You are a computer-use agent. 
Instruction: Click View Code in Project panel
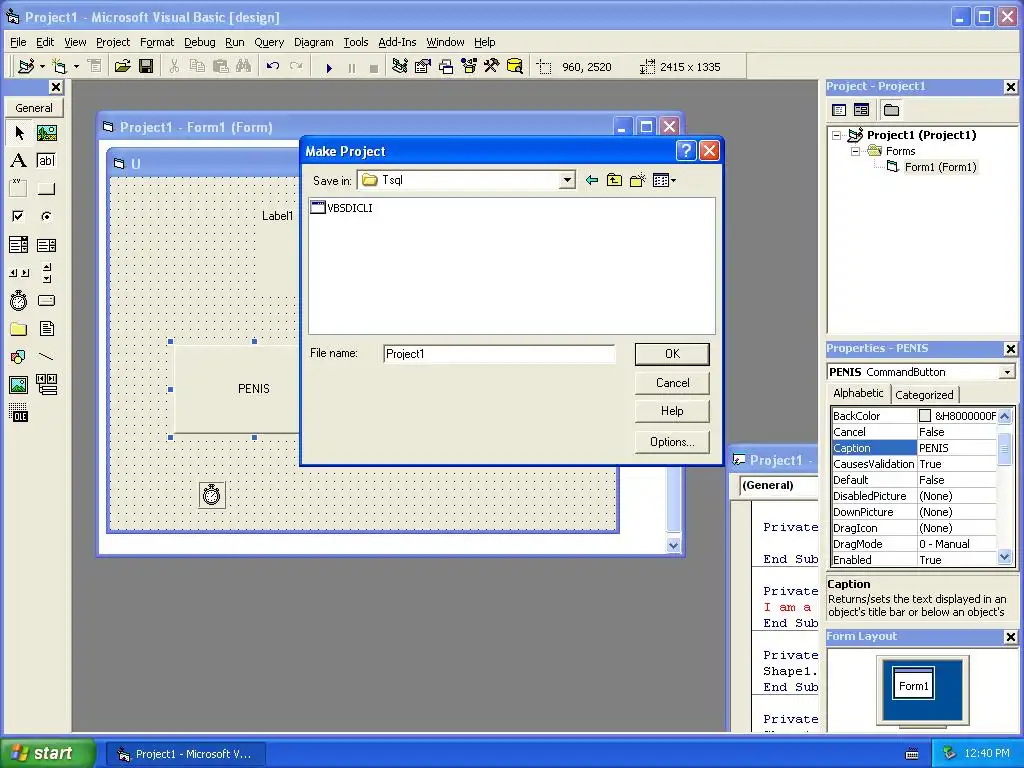pyautogui.click(x=839, y=110)
